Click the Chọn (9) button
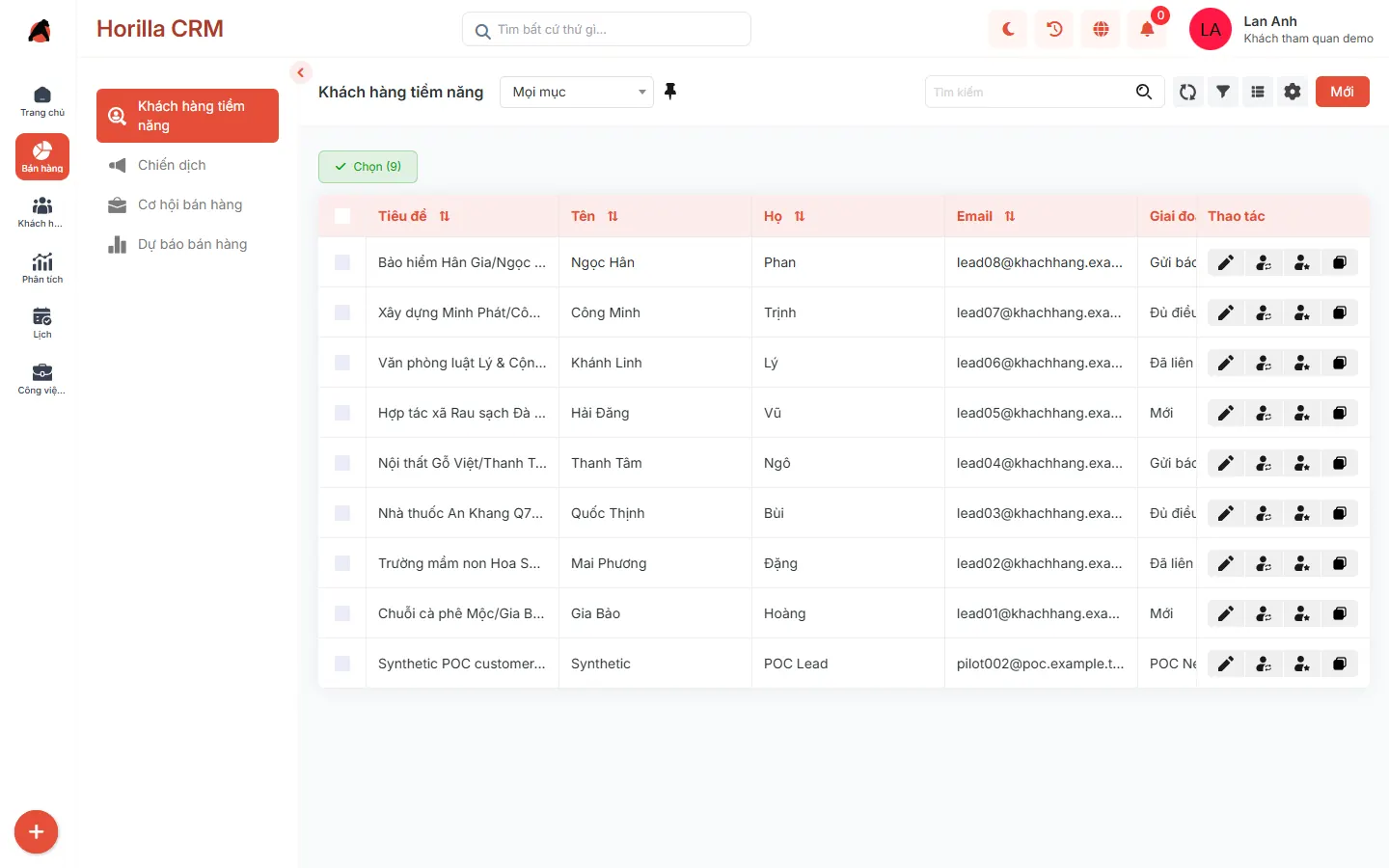Screen dimensions: 1389x868 pyautogui.click(x=368, y=167)
